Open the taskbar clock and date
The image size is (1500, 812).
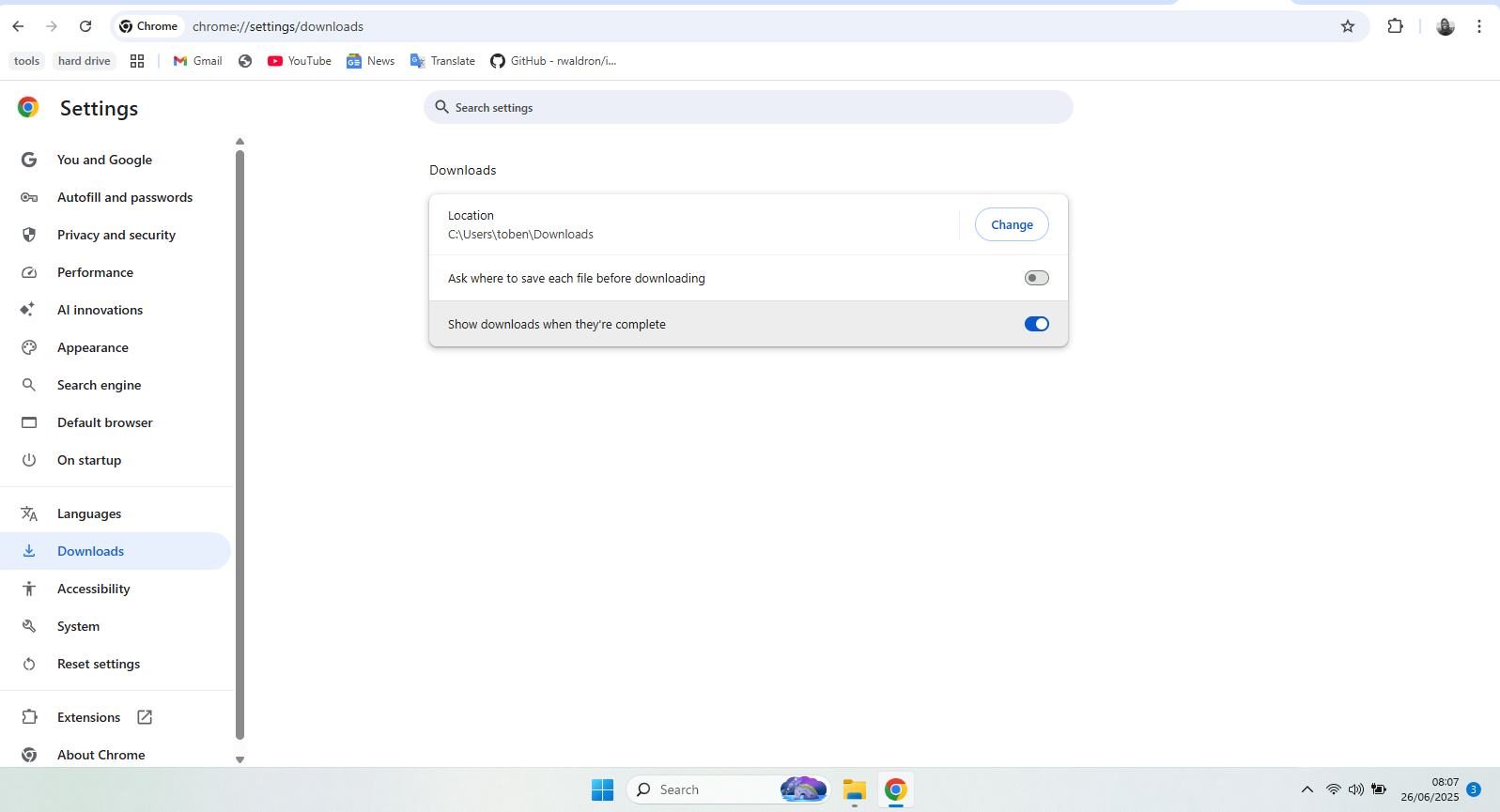coord(1430,789)
